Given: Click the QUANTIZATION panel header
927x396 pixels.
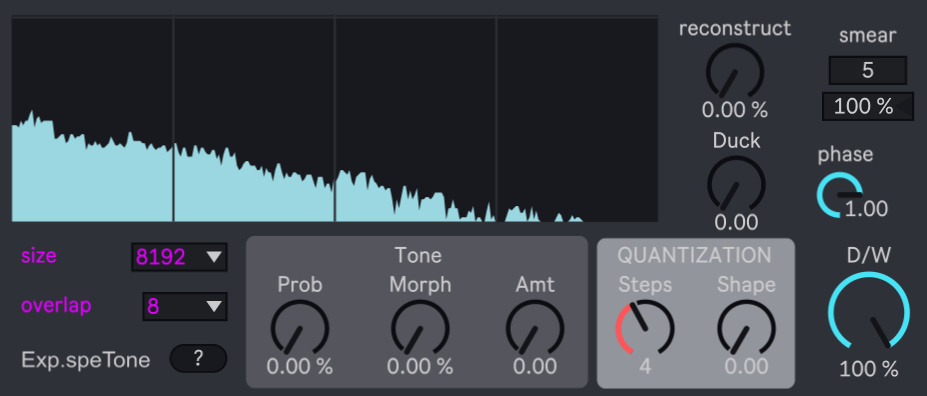Looking at the screenshot, I should point(695,255).
